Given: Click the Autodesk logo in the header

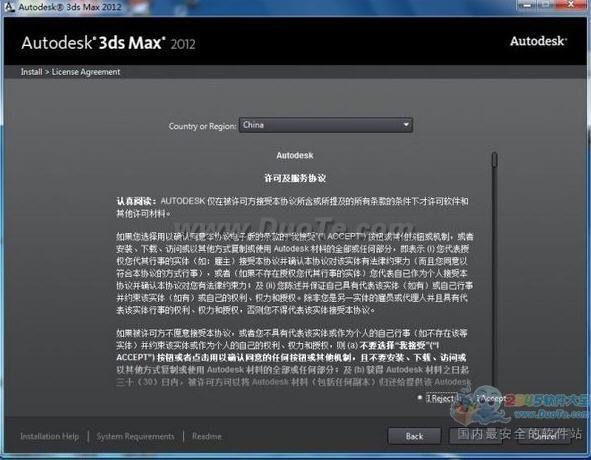Looking at the screenshot, I should [538, 41].
